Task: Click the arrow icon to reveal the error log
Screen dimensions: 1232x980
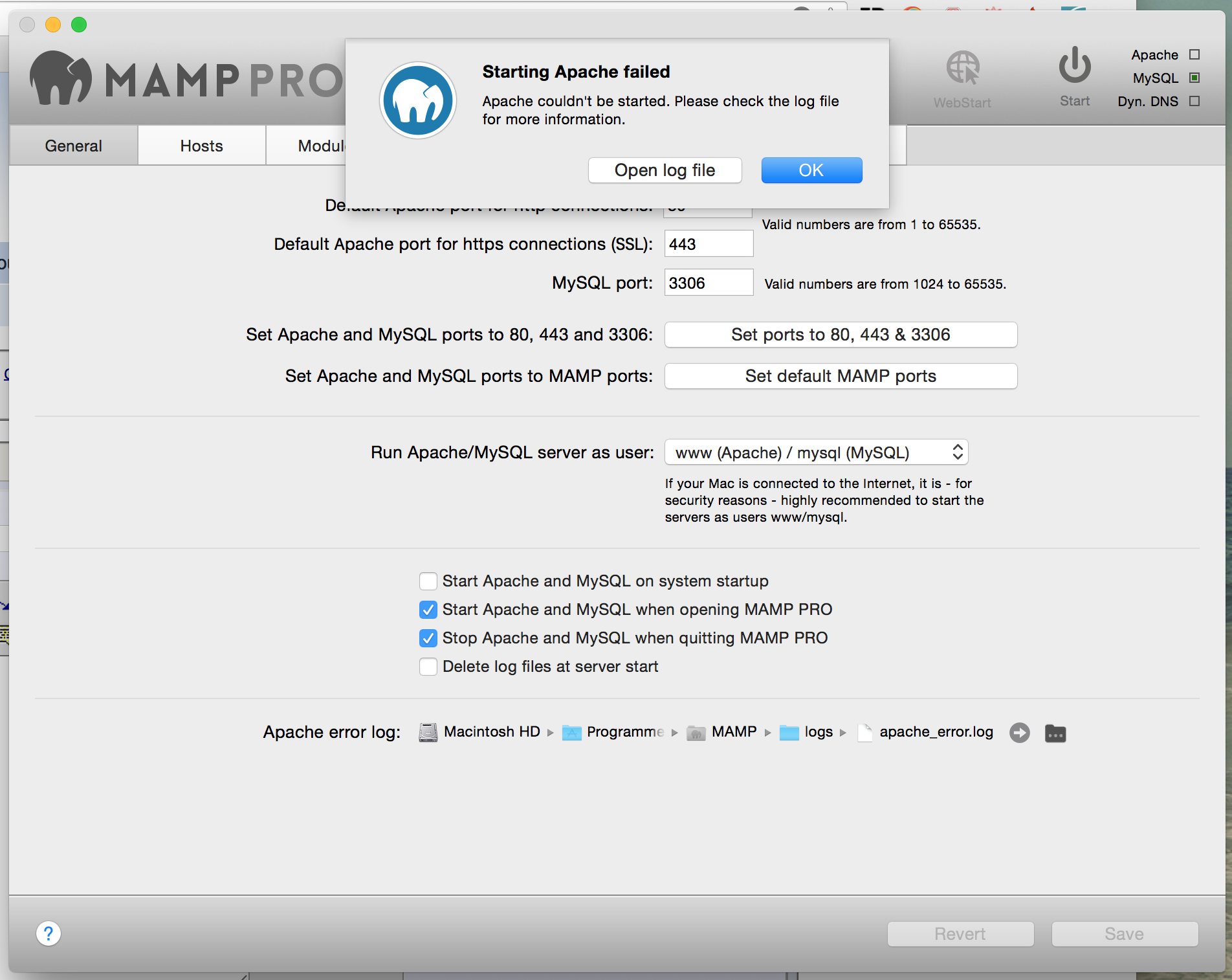Action: tap(1020, 733)
